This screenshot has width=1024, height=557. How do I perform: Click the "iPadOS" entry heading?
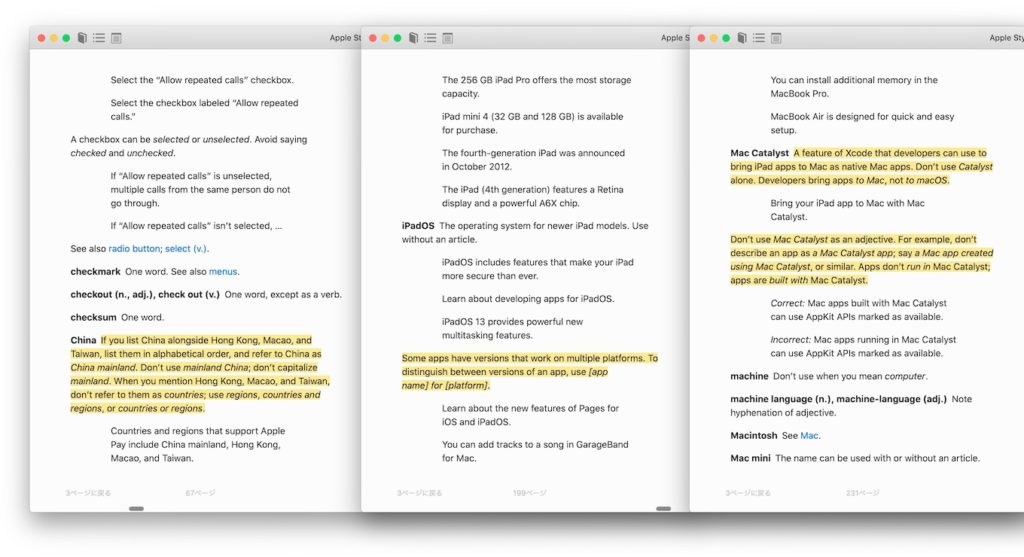click(418, 226)
